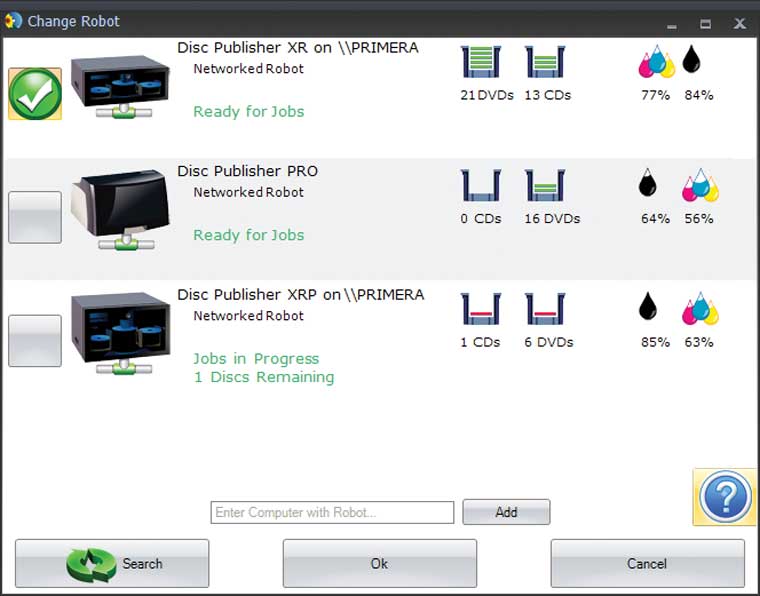Click the XRP color ink 63% icon
The image size is (760, 596).
(700, 308)
